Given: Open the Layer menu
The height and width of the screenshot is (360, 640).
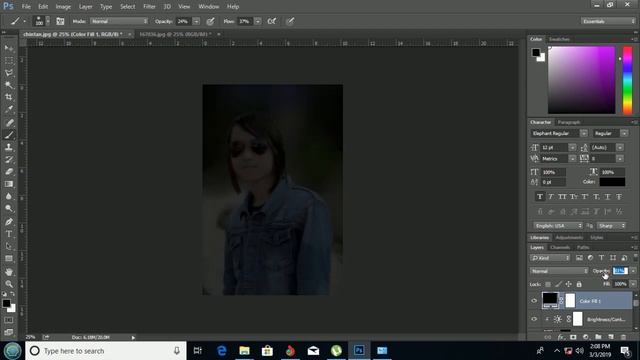Looking at the screenshot, I should (85, 7).
